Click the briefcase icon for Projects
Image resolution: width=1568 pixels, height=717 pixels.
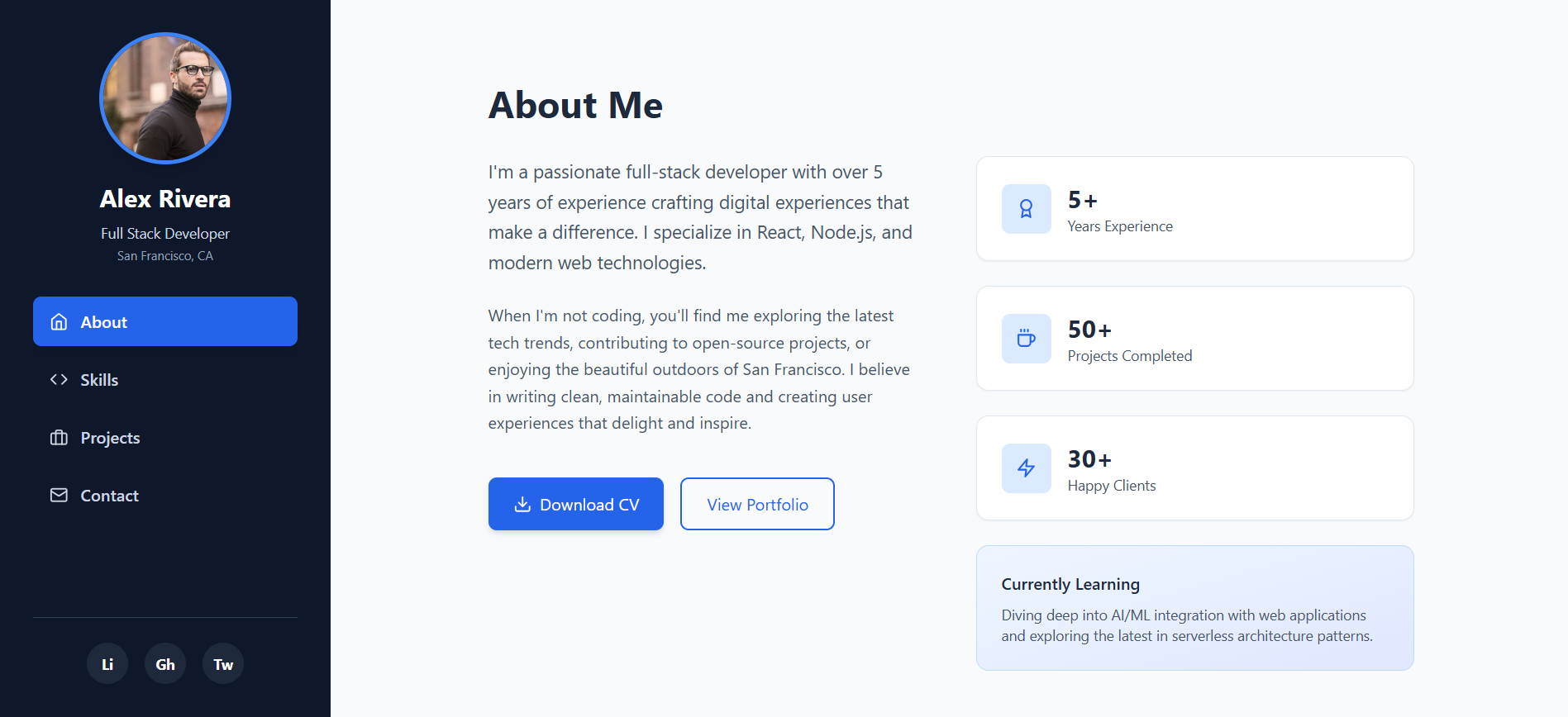click(59, 438)
